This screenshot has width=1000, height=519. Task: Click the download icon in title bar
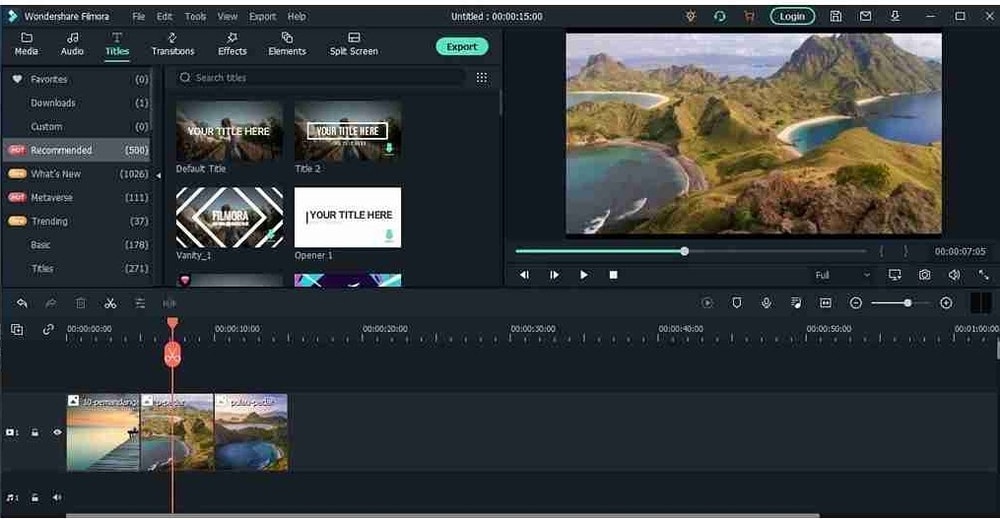[x=895, y=17]
